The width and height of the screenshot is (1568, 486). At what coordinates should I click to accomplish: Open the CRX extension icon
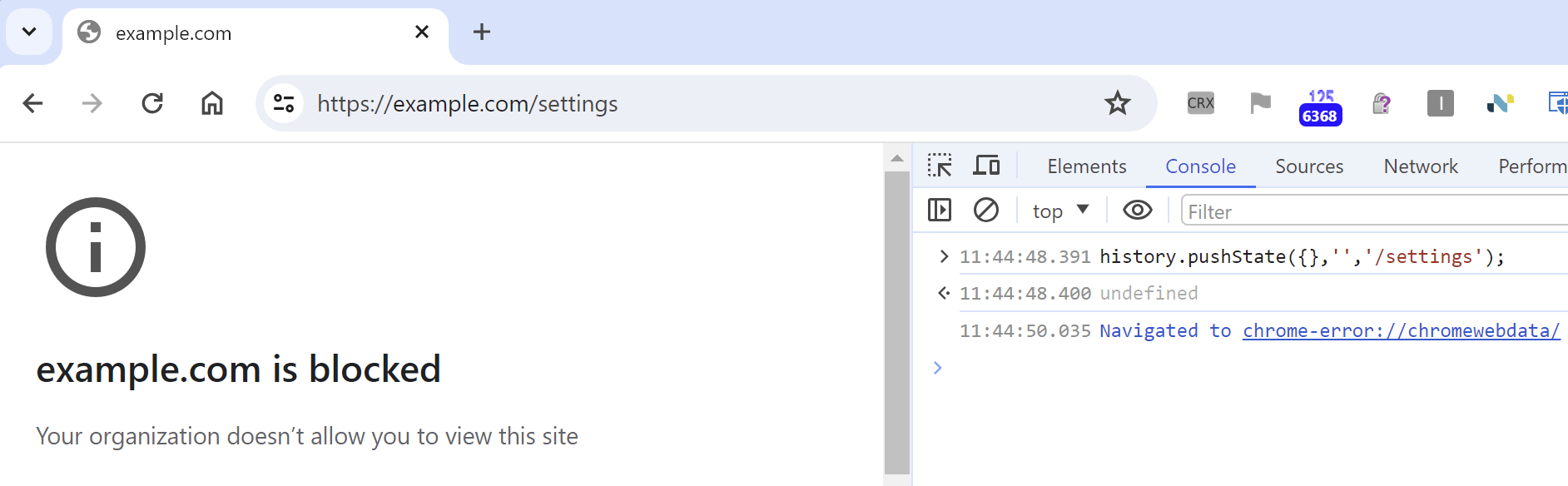(1200, 103)
